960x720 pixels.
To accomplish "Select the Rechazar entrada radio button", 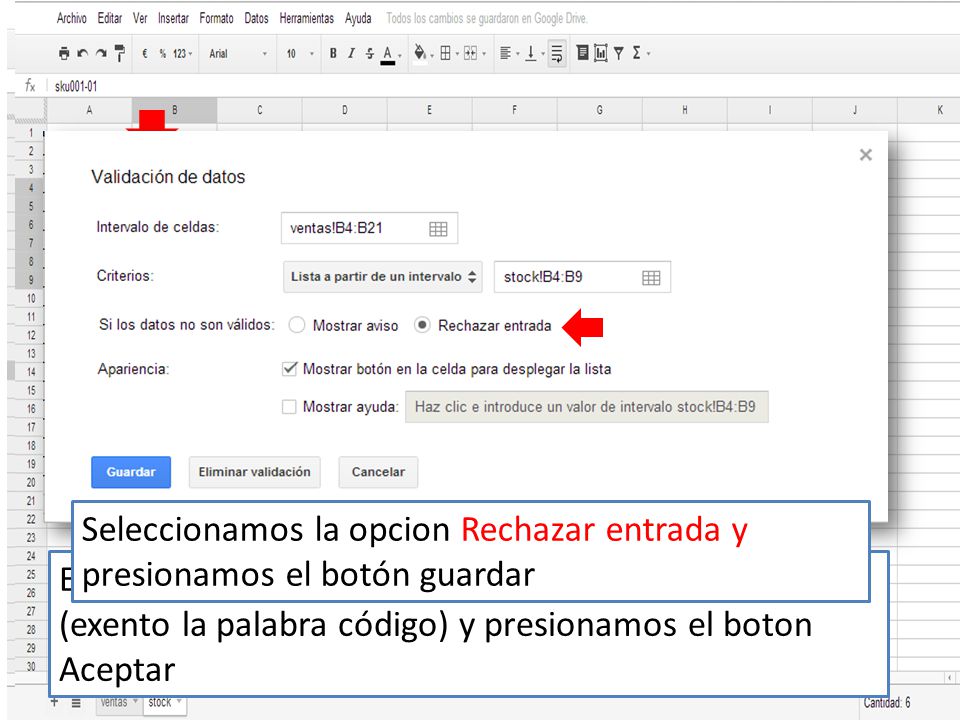I will coord(422,325).
